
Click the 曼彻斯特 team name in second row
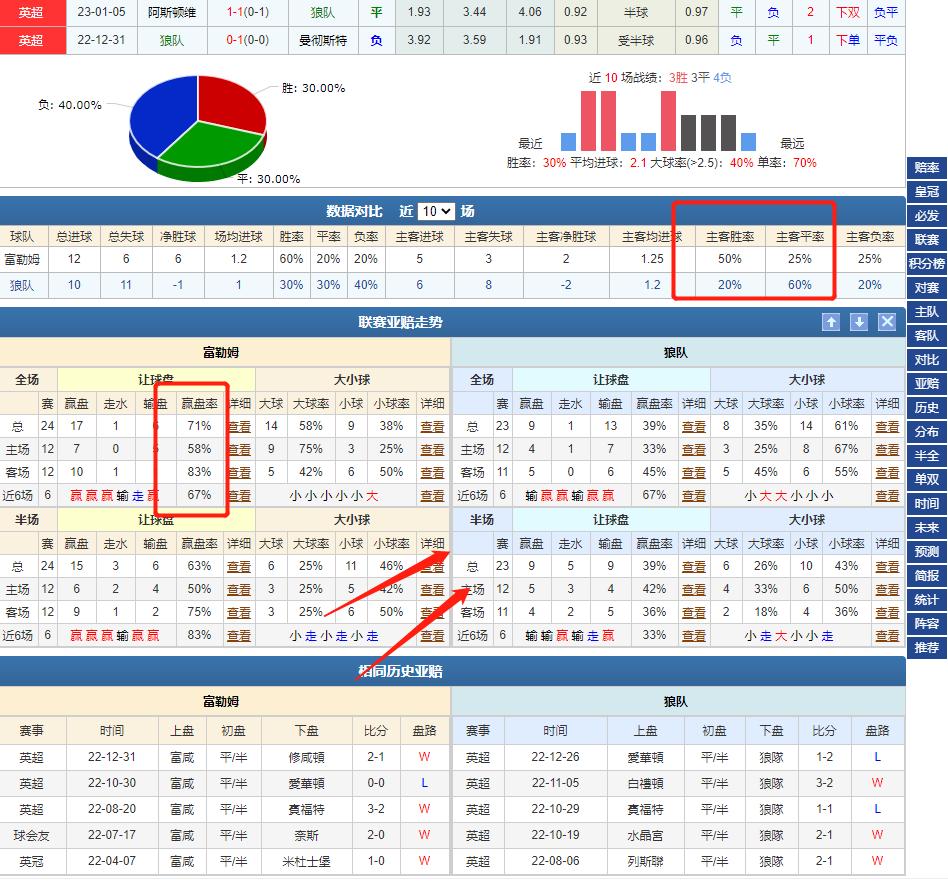click(x=323, y=41)
